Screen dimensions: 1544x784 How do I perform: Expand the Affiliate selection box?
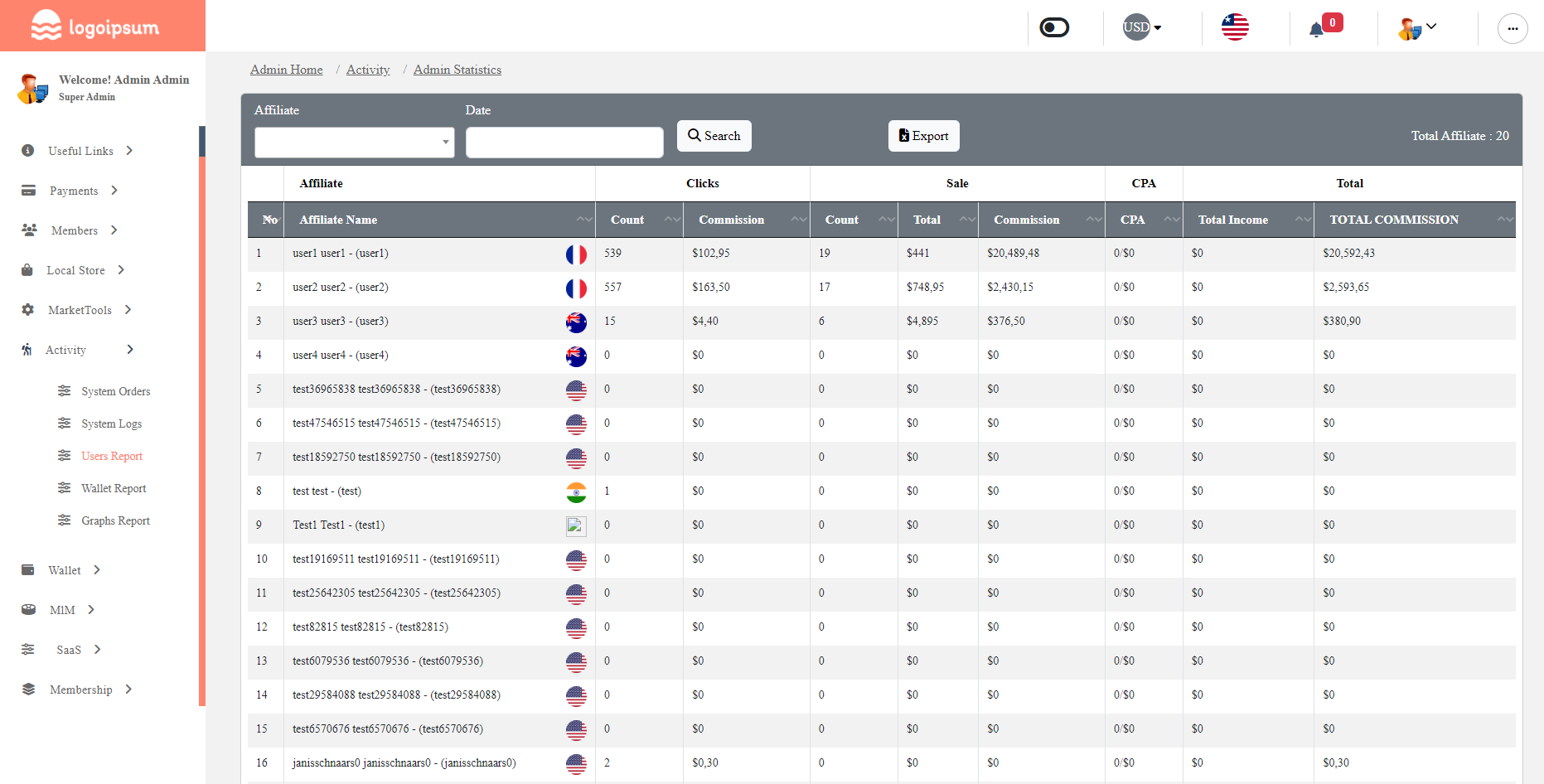(354, 142)
